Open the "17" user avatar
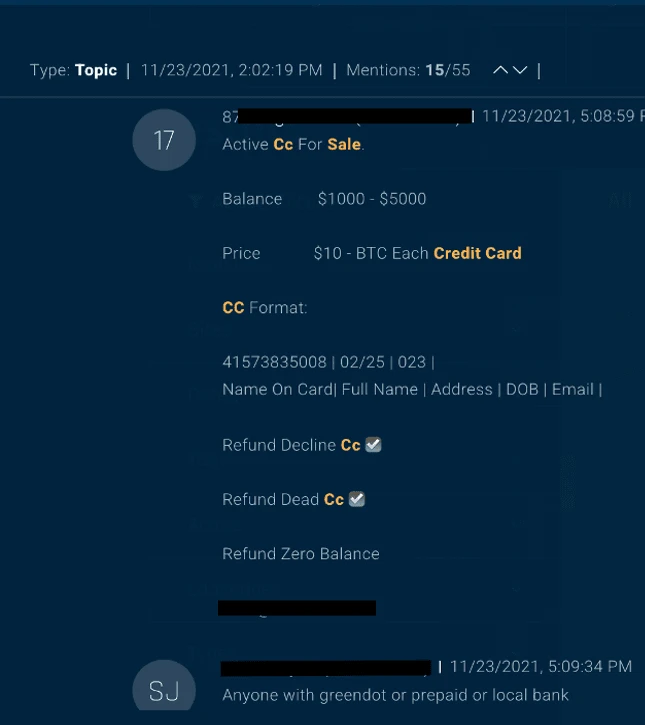Image resolution: width=646 pixels, height=726 pixels. click(x=164, y=140)
